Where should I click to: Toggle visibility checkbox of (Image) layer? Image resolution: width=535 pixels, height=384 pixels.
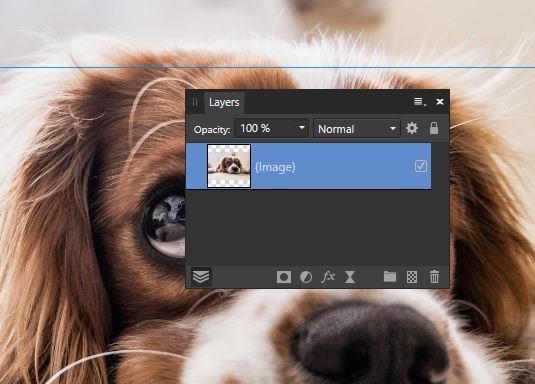(420, 166)
